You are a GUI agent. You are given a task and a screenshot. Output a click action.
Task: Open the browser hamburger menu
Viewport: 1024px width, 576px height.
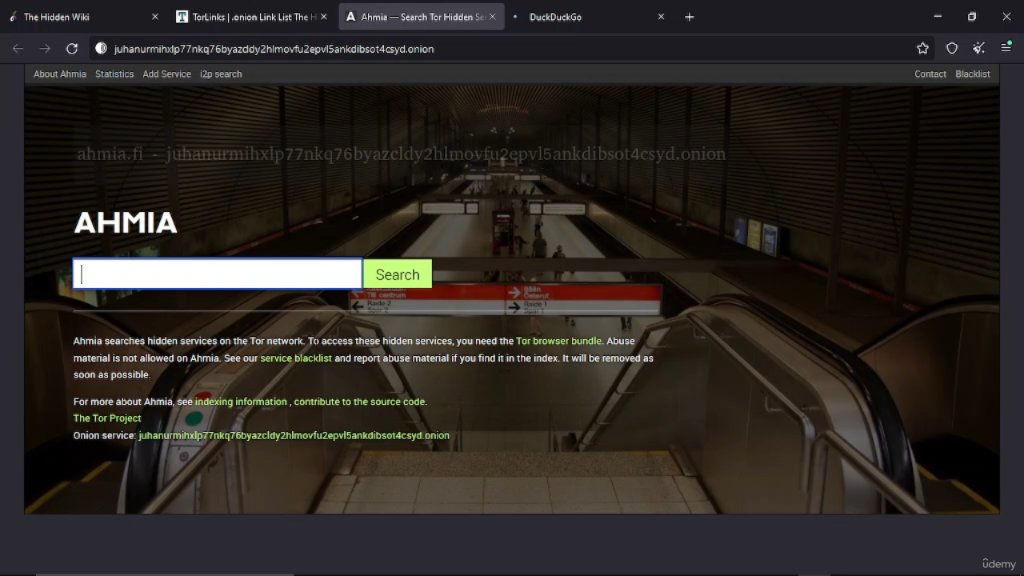(x=1006, y=47)
